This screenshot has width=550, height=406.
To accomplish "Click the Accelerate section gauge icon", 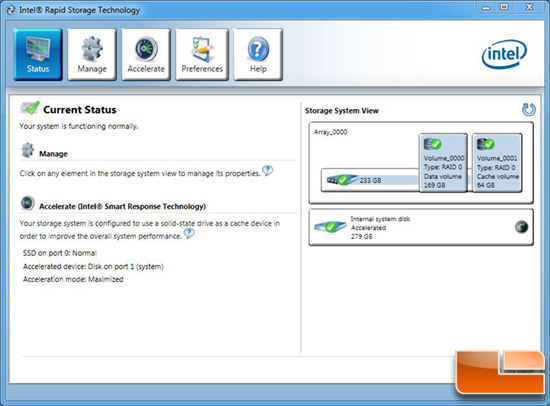I will click(x=28, y=203).
